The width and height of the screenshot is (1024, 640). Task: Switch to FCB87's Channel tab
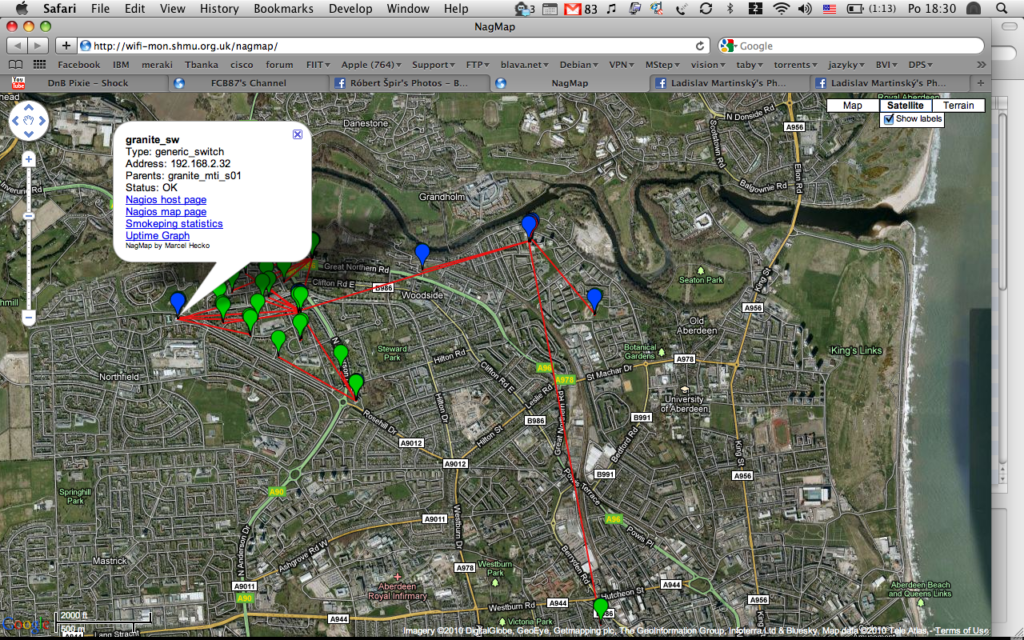click(x=248, y=83)
